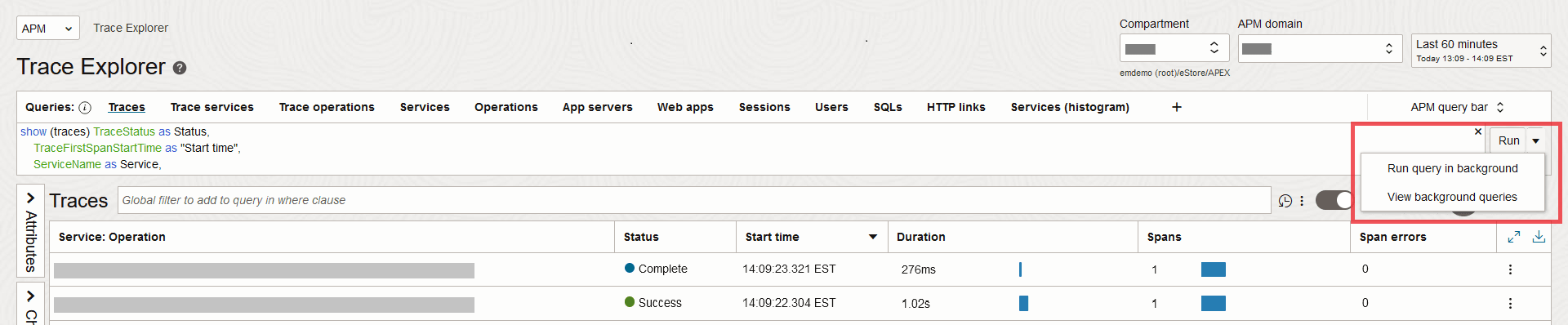Expand the Attributes side panel

pyautogui.click(x=30, y=231)
